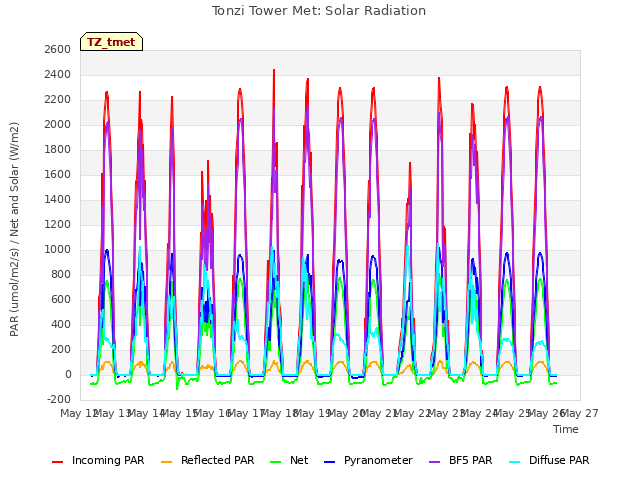Click the 1600 y-axis tick label
640x480 pixels.
click(x=58, y=174)
